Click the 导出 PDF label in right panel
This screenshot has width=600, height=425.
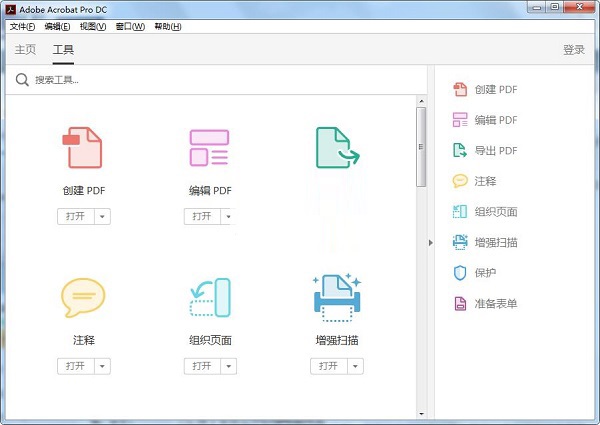496,151
